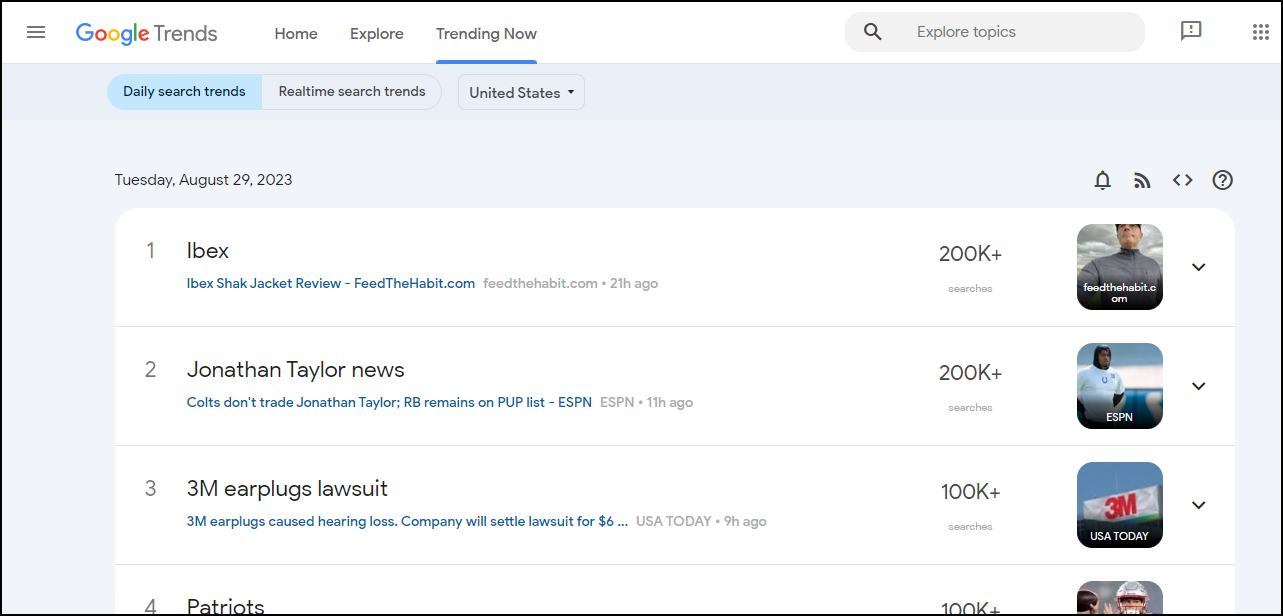Open the Explore tab
Viewport: 1283px width, 616px height.
pyautogui.click(x=377, y=33)
